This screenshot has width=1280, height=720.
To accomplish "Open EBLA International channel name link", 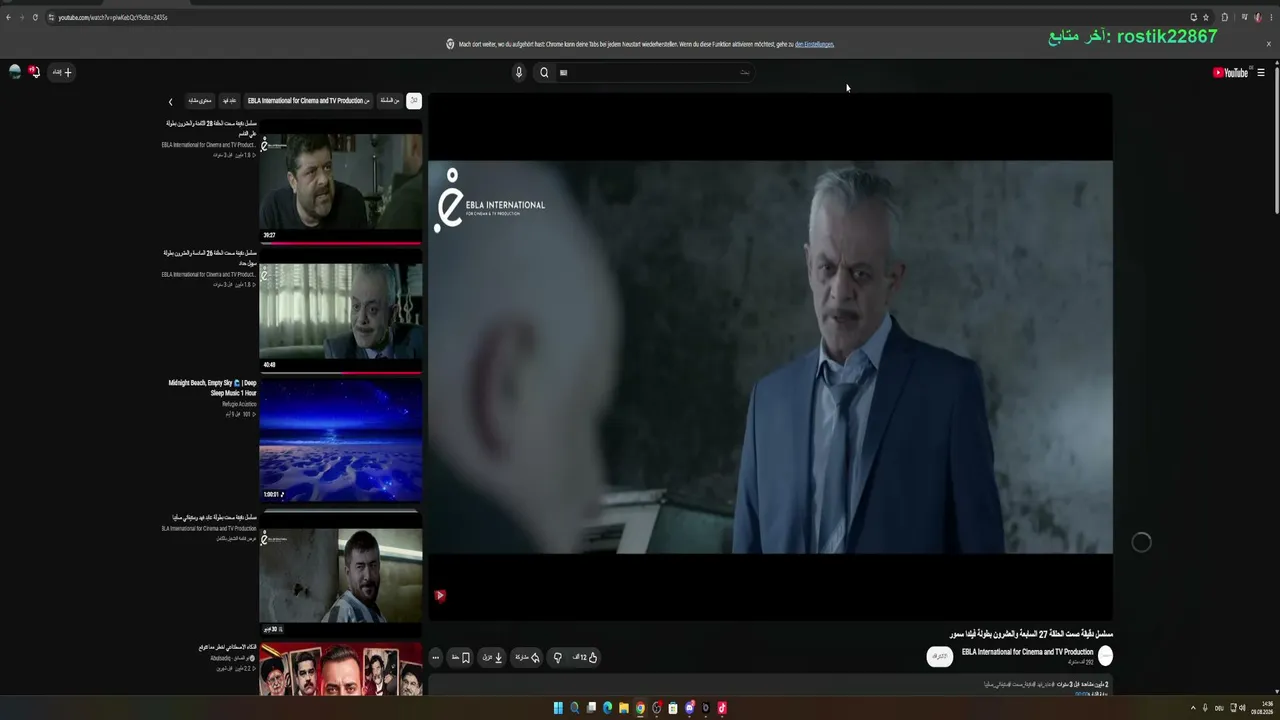I will (1027, 652).
